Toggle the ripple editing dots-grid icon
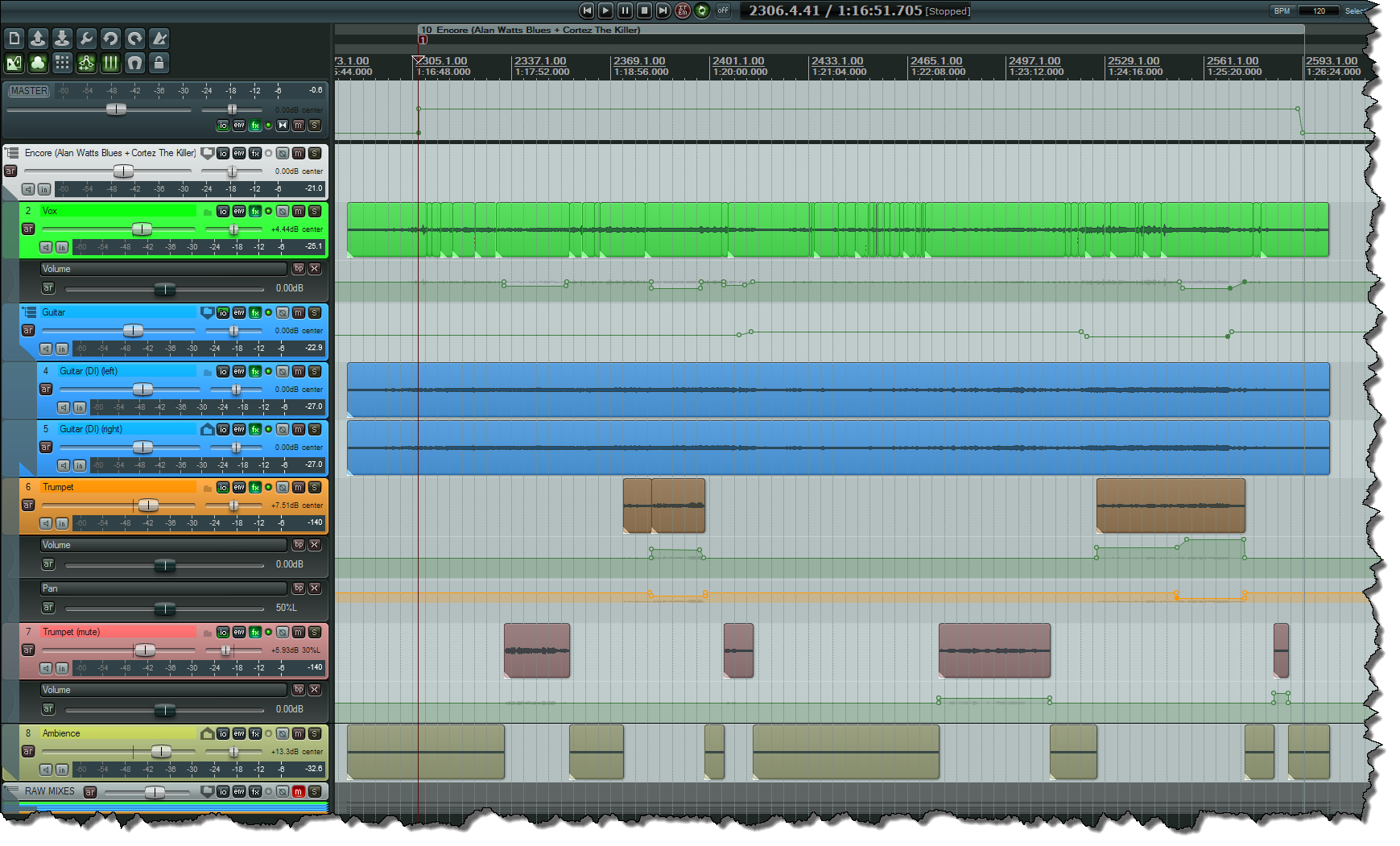 62,63
